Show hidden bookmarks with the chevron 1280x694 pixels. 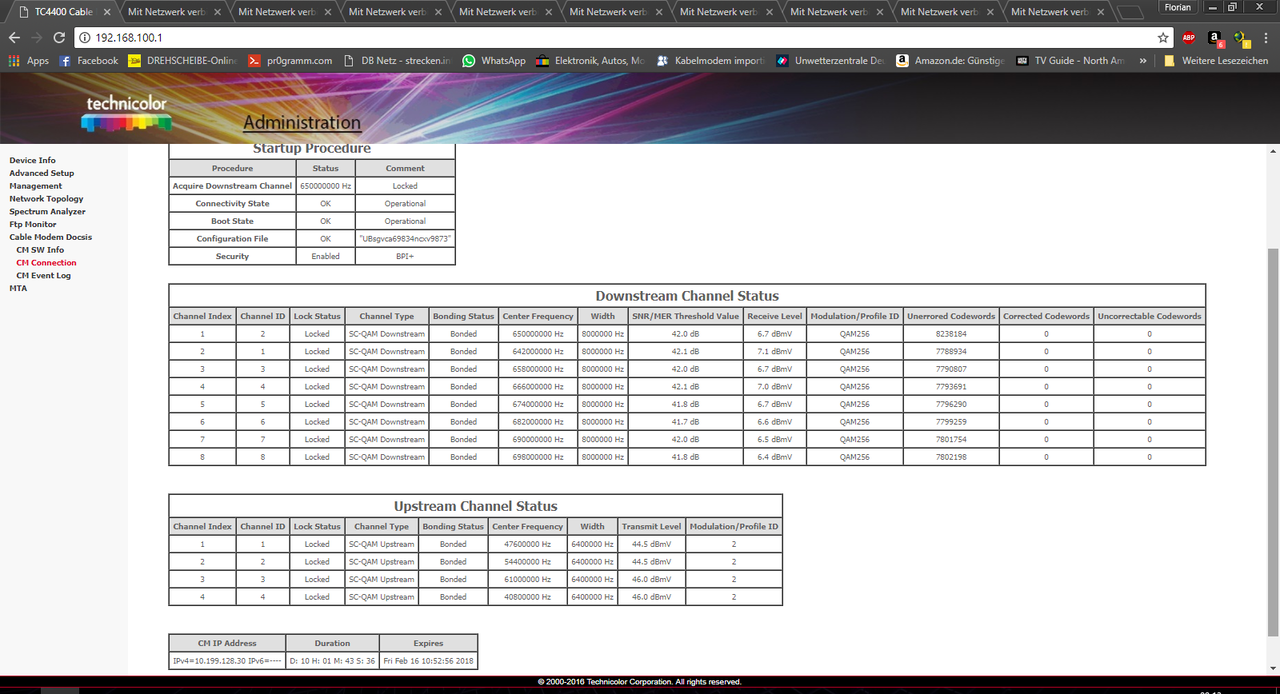pyautogui.click(x=1143, y=61)
